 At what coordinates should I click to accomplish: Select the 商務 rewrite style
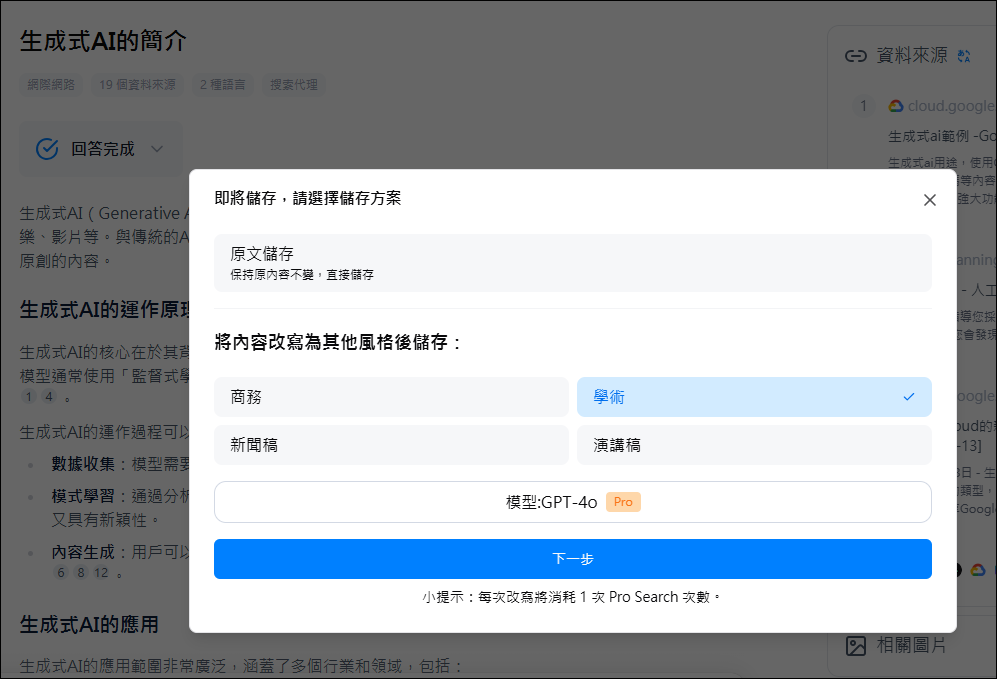(391, 397)
